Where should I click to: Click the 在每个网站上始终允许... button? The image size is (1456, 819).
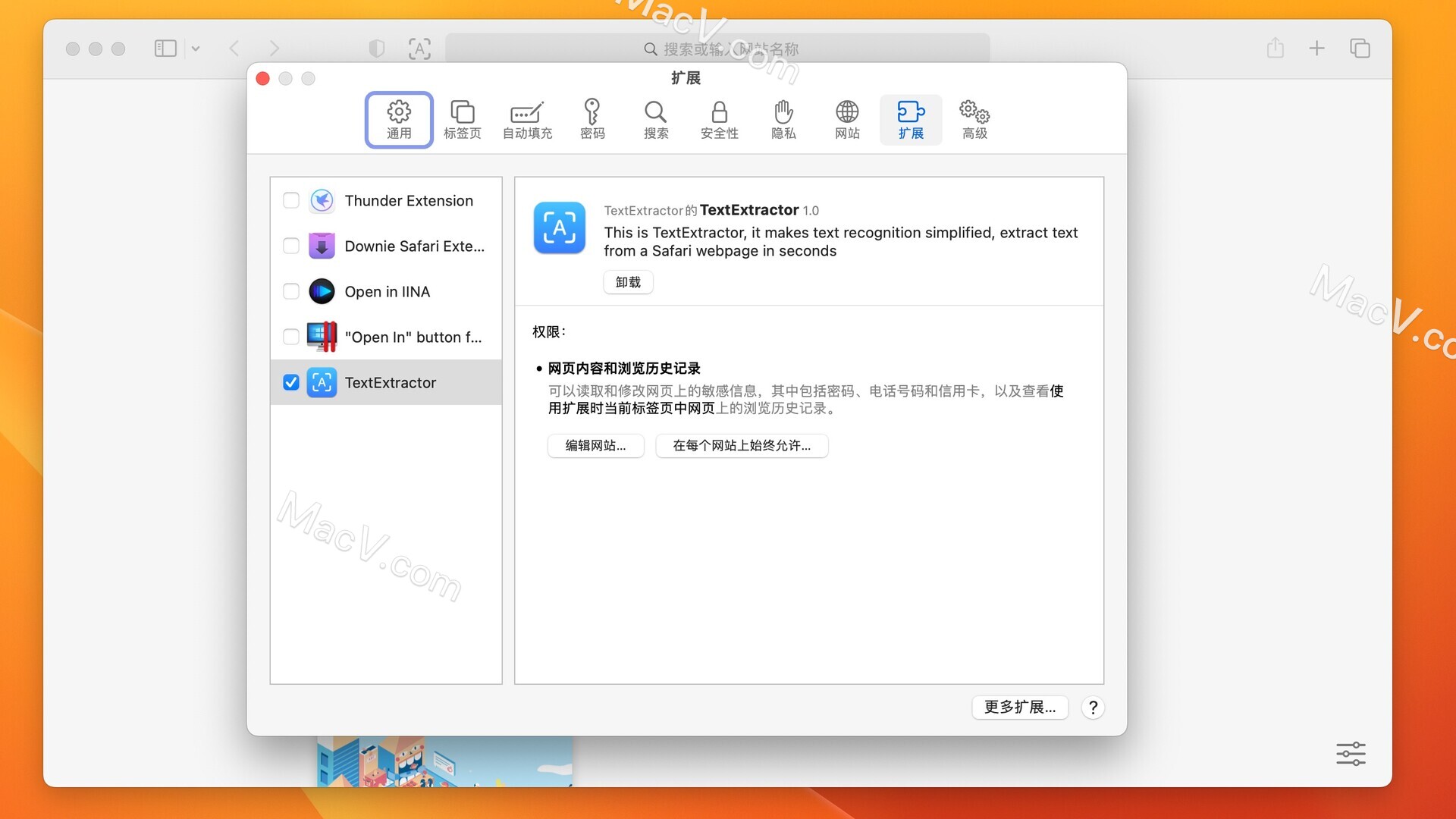[x=742, y=445]
